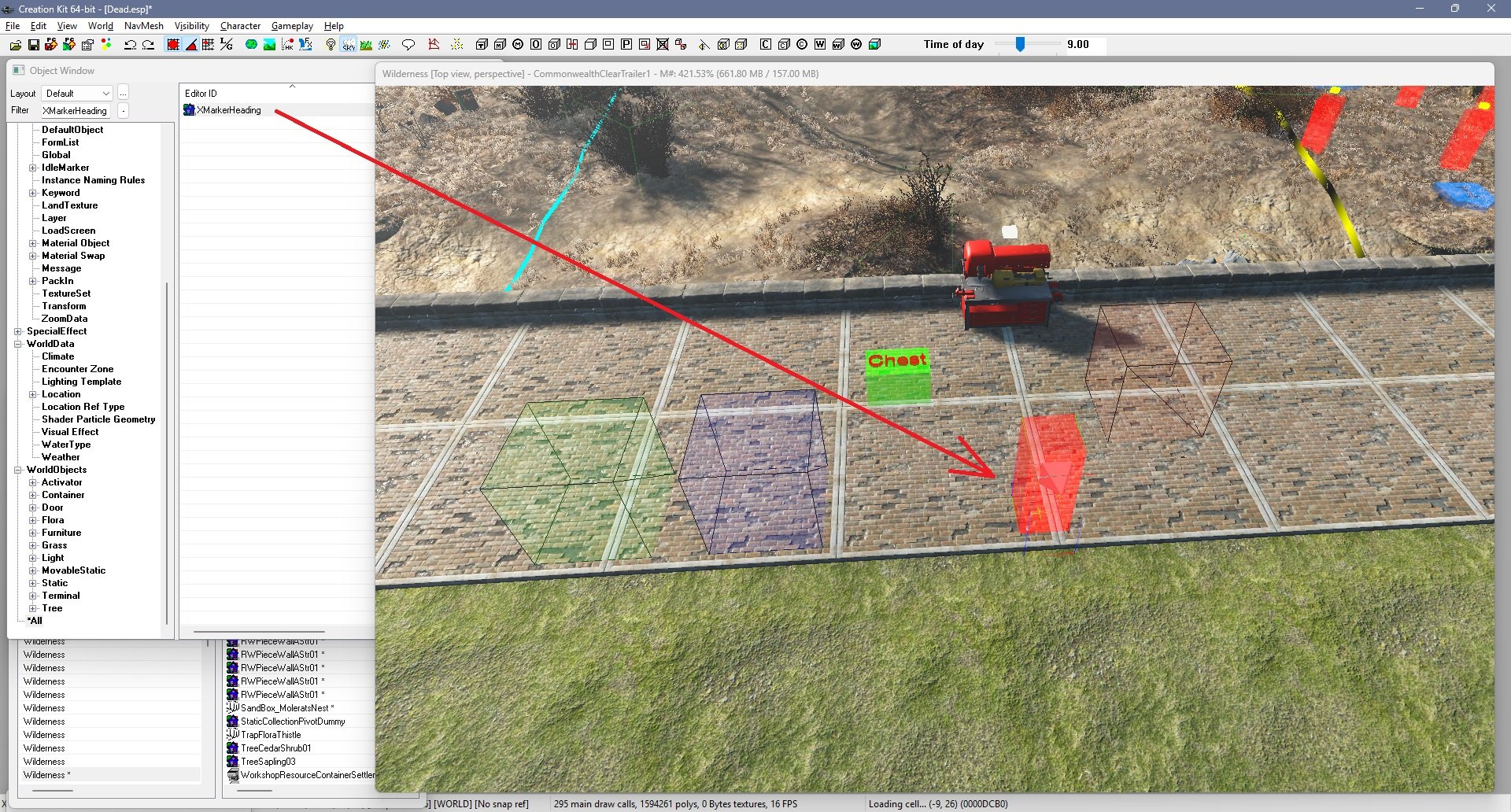The width and height of the screenshot is (1511, 812).
Task: Open the Character menu
Action: coord(240,26)
